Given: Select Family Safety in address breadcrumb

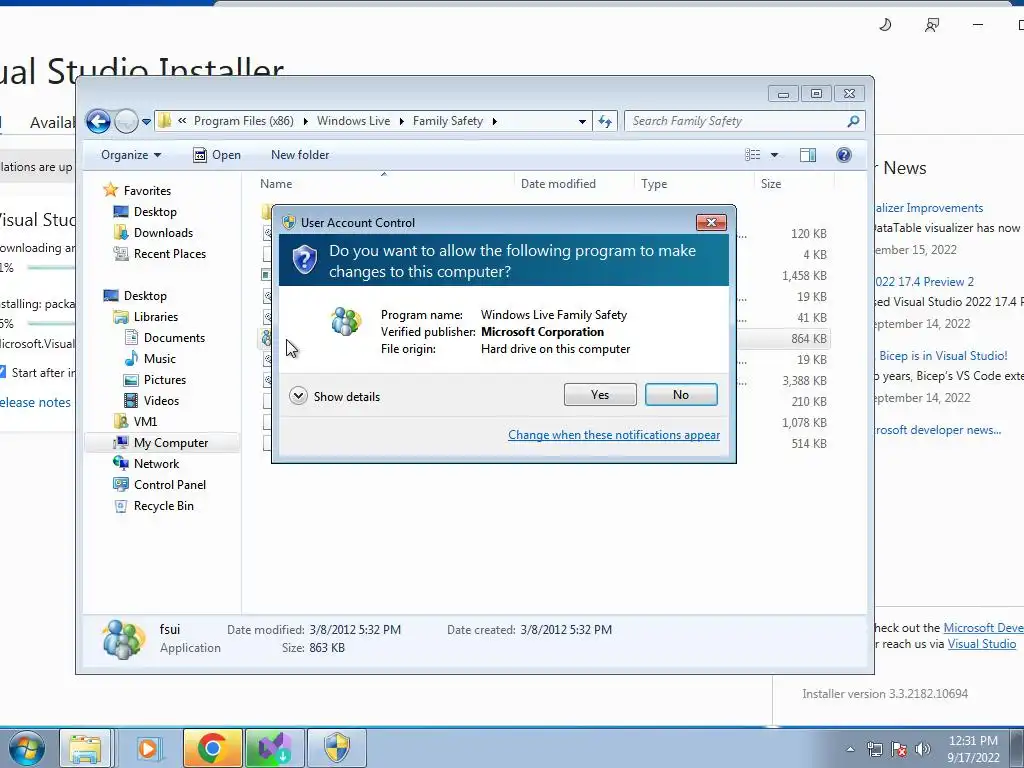Looking at the screenshot, I should click(x=448, y=121).
